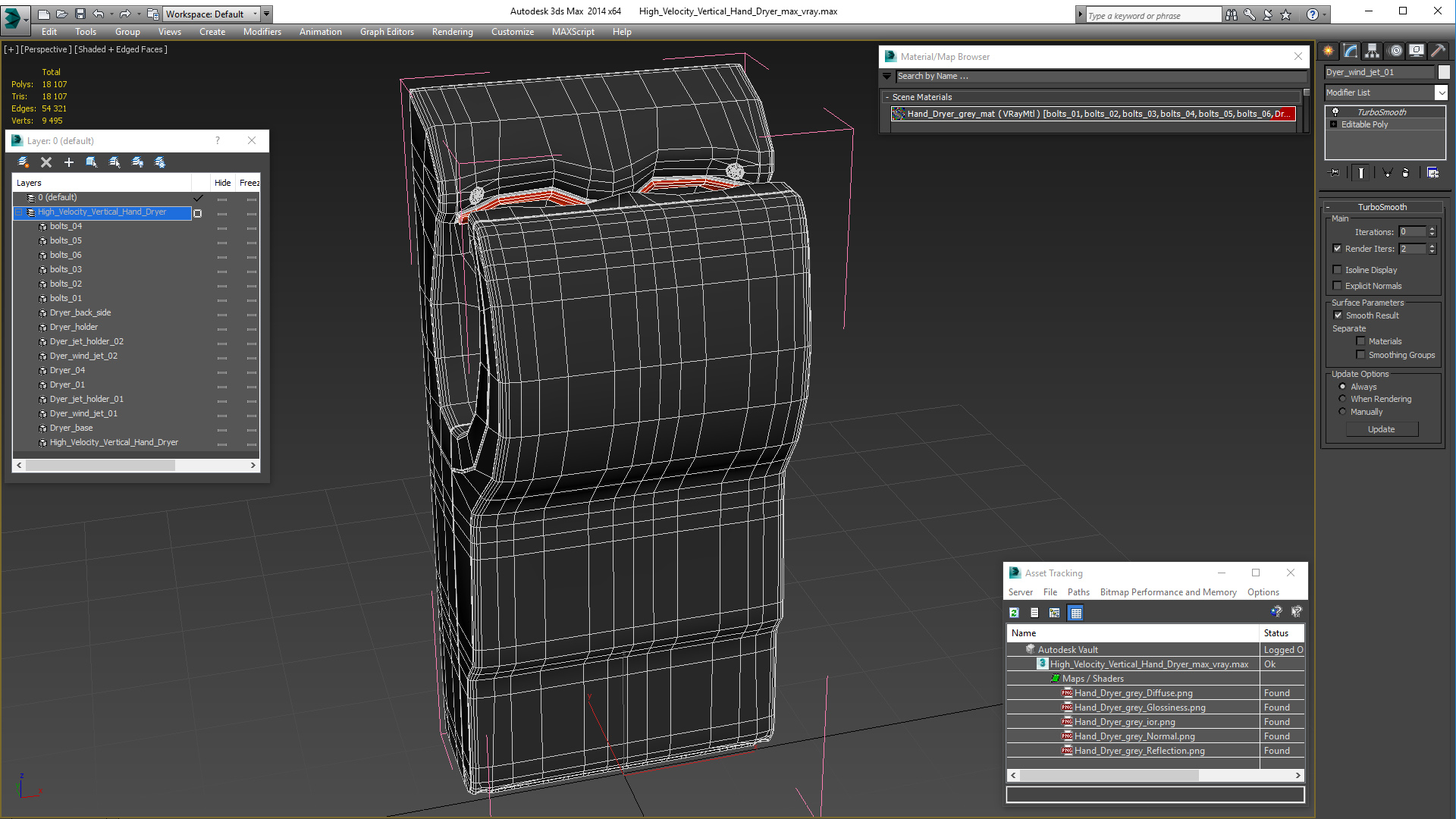Open the Hierarchy command panel tab
This screenshot has width=1456, height=819.
1373,51
